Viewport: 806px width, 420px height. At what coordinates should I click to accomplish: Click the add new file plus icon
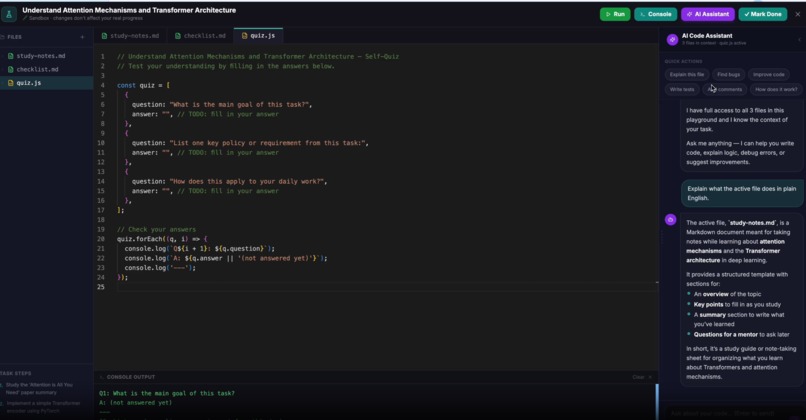(82, 37)
